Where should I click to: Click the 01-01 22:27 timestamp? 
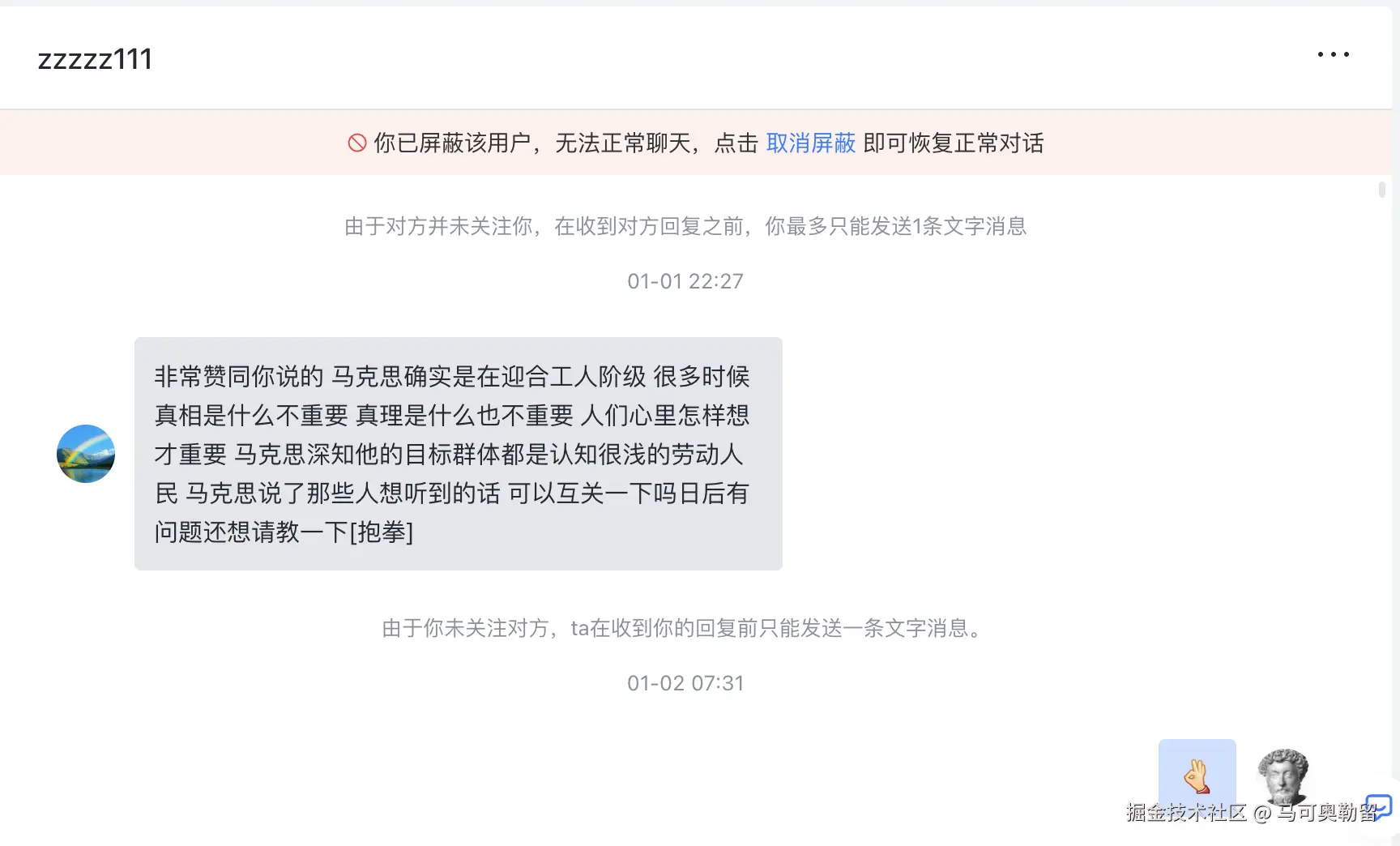pos(685,281)
